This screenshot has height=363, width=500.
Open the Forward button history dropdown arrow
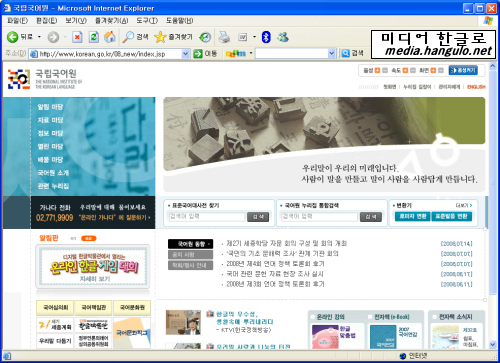pos(65,37)
